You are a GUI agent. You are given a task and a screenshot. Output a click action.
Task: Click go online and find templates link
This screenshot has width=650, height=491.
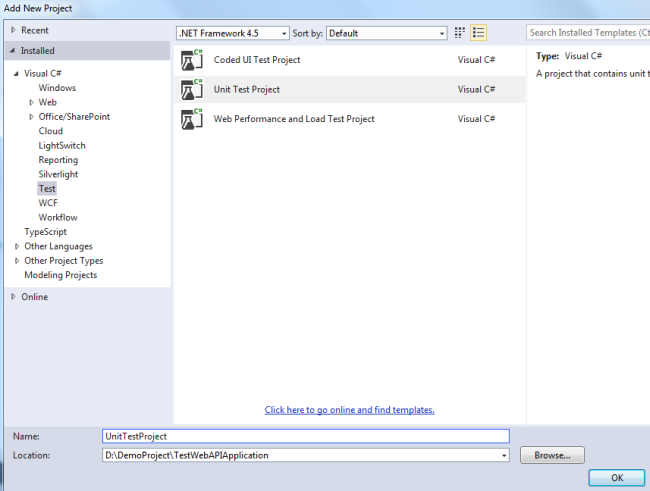coord(349,410)
